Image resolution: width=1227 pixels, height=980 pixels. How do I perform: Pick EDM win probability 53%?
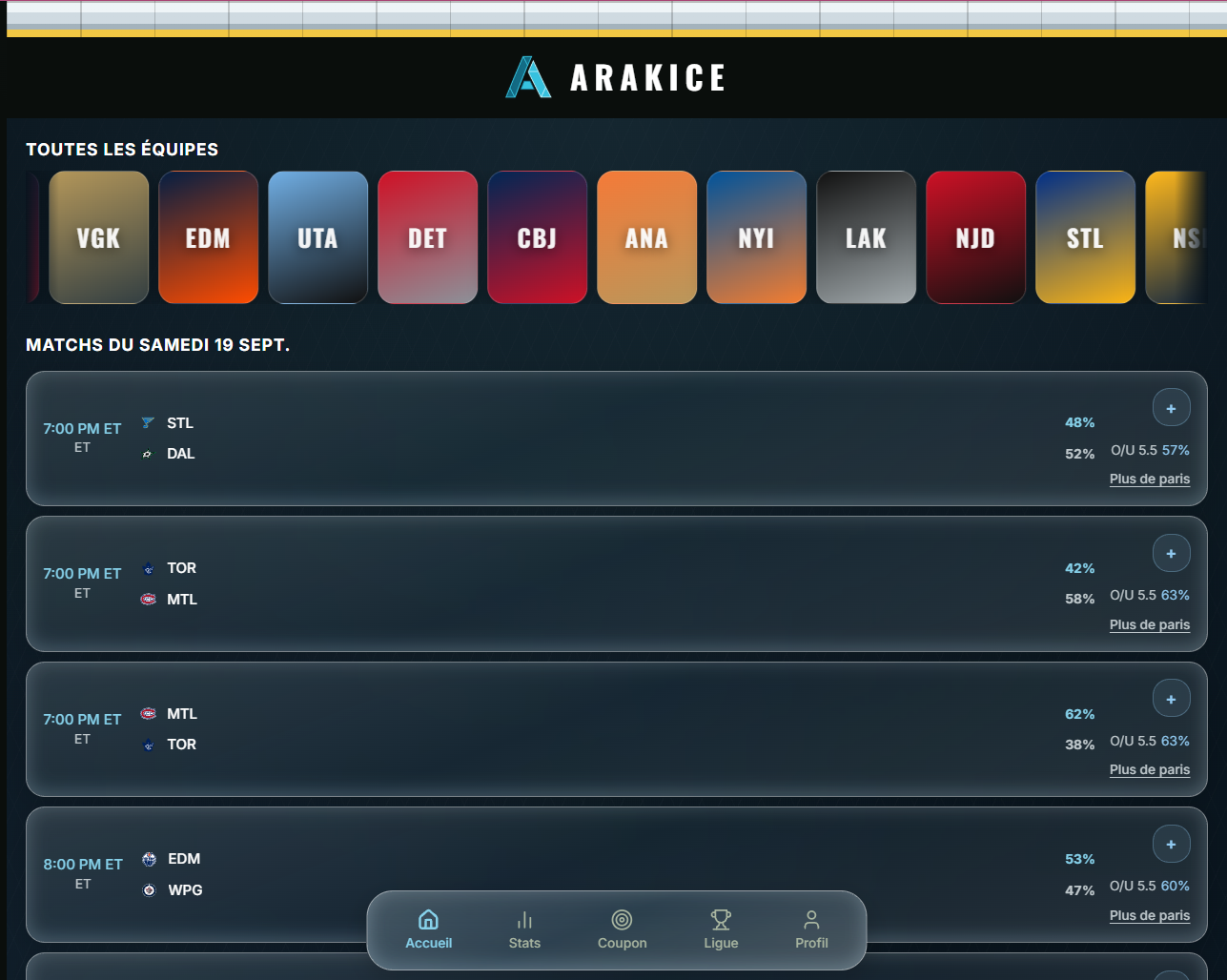[1079, 859]
